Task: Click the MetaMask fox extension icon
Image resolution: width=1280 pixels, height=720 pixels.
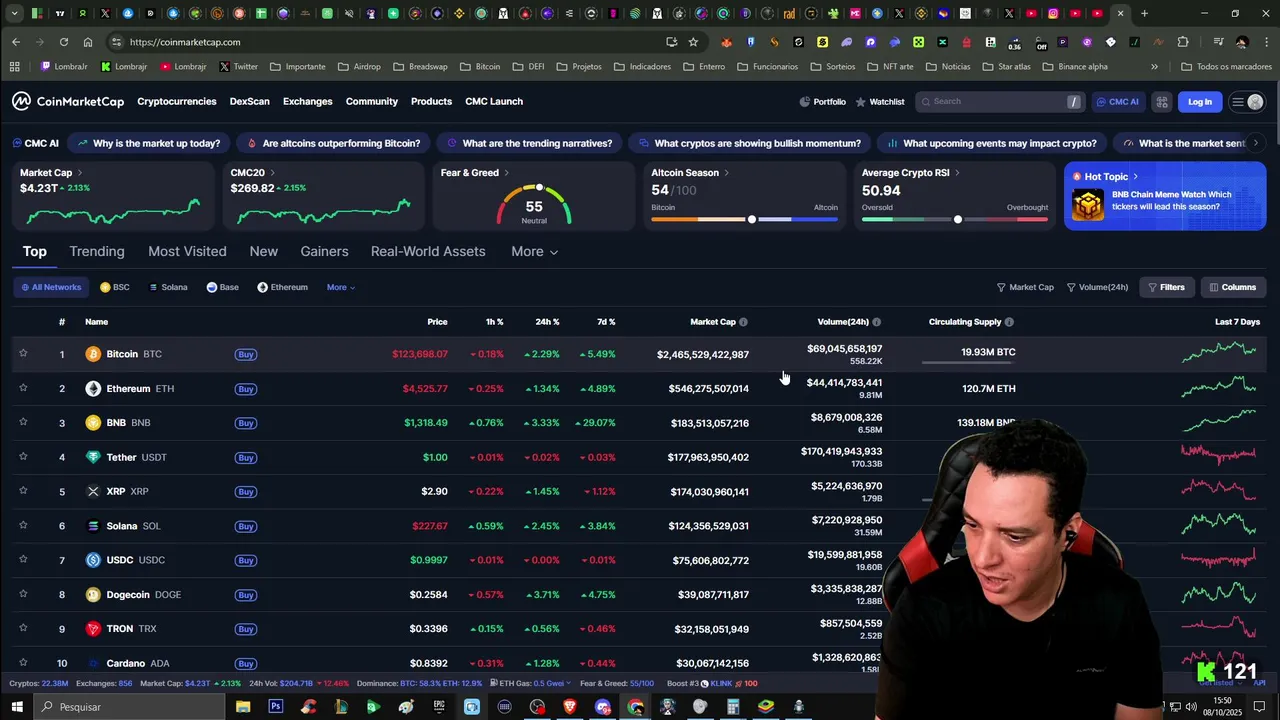Action: [726, 42]
